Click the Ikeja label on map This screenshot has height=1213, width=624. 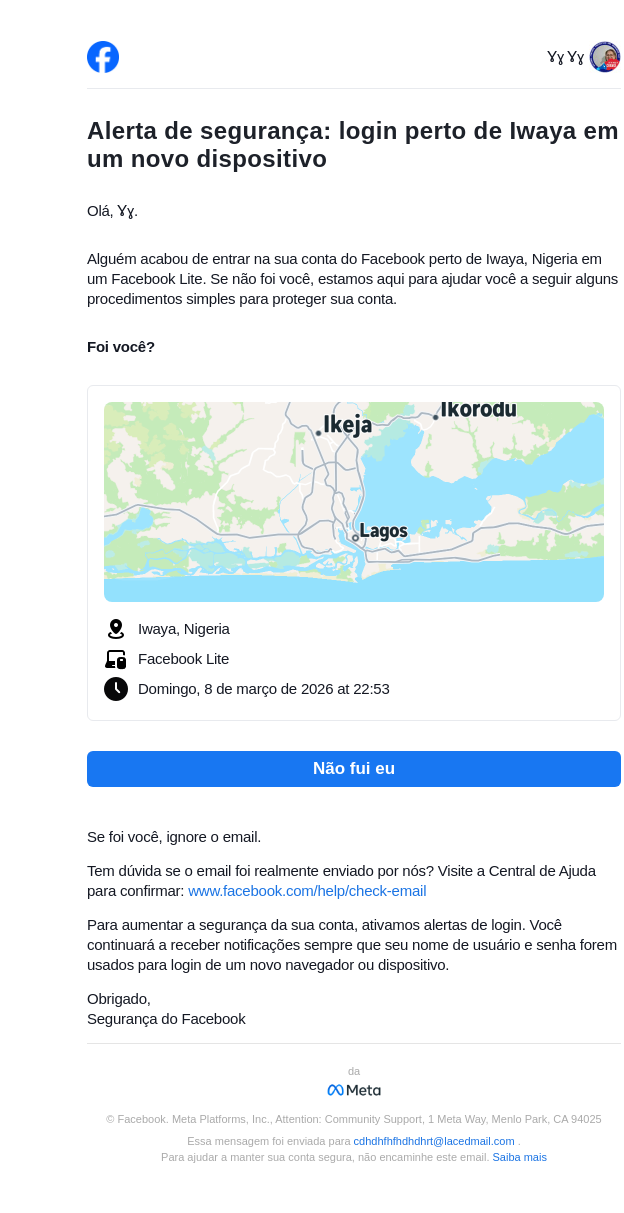(x=347, y=425)
